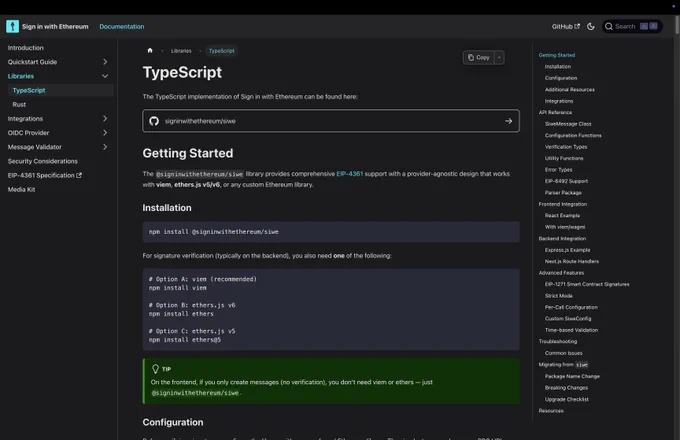The image size is (680, 440).
Task: Jump to Common Issues in contents
Action: (564, 353)
